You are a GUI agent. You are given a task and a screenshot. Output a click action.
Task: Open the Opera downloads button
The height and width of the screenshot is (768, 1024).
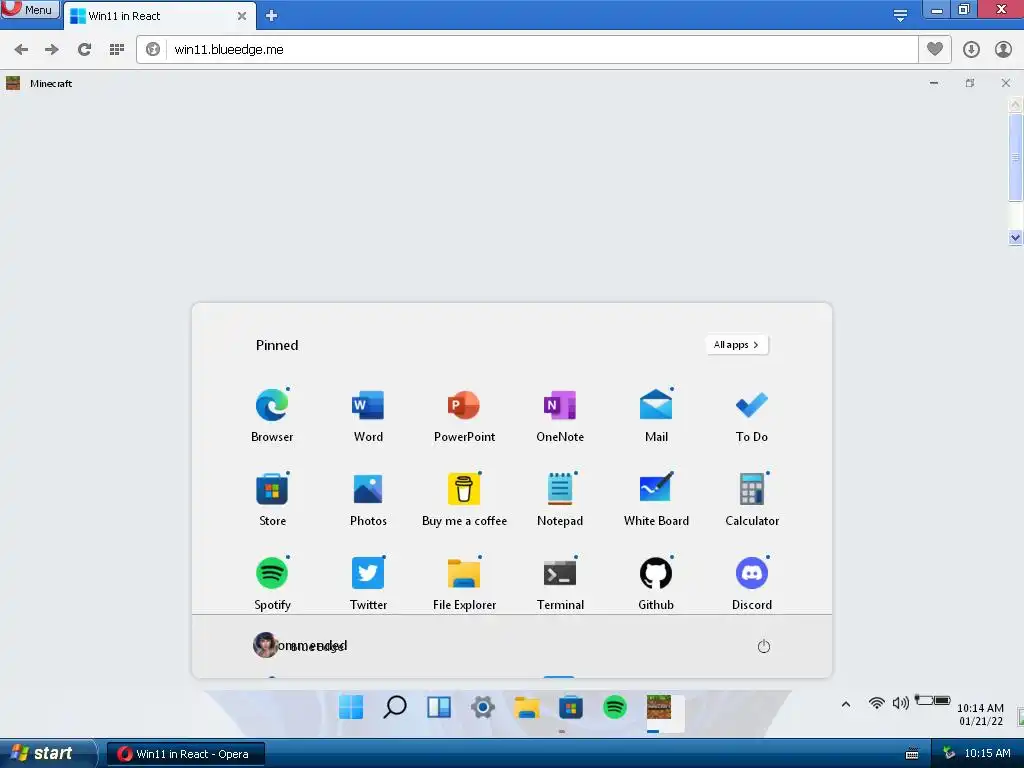click(x=971, y=50)
